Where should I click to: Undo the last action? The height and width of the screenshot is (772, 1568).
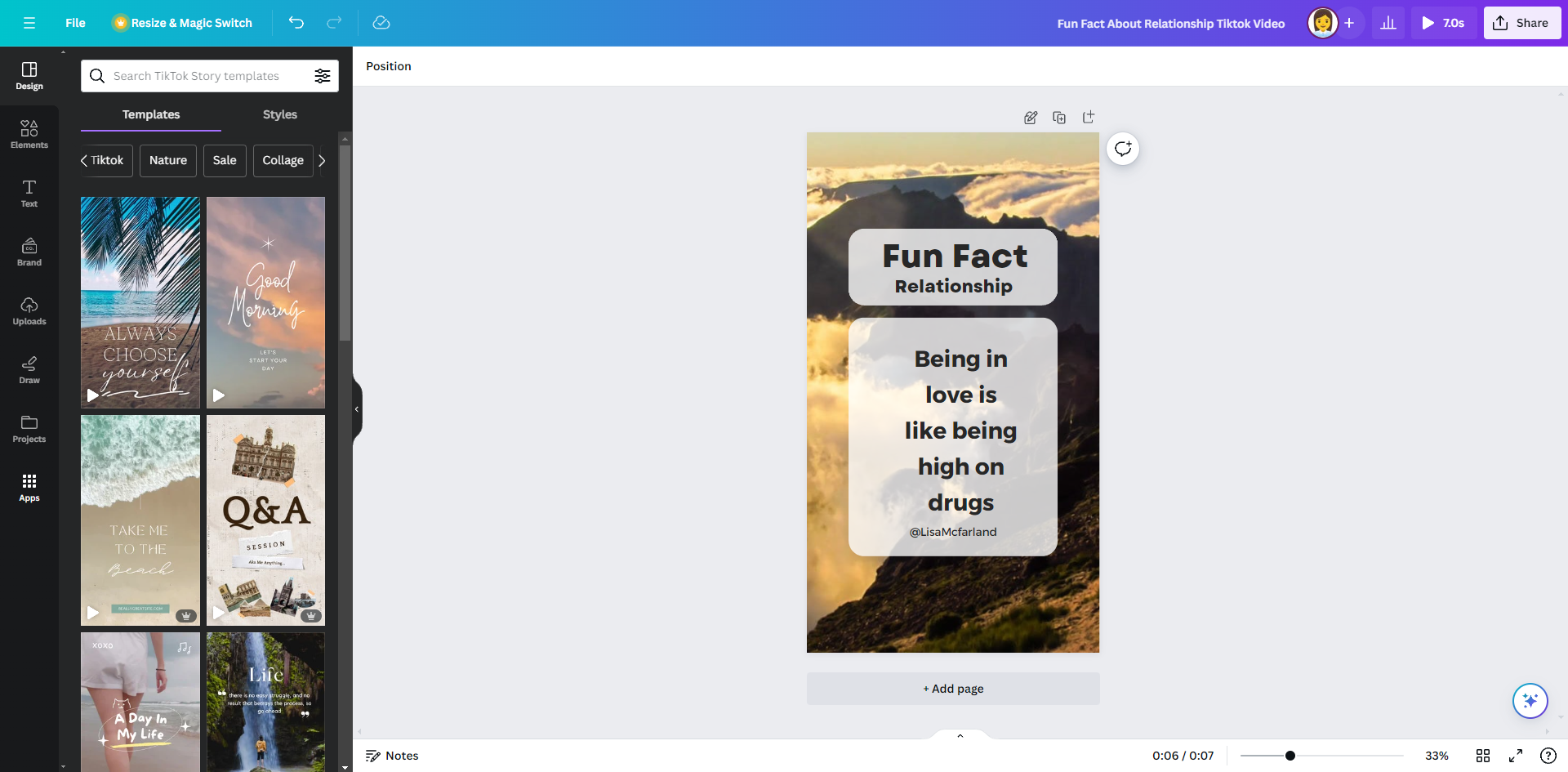tap(296, 23)
